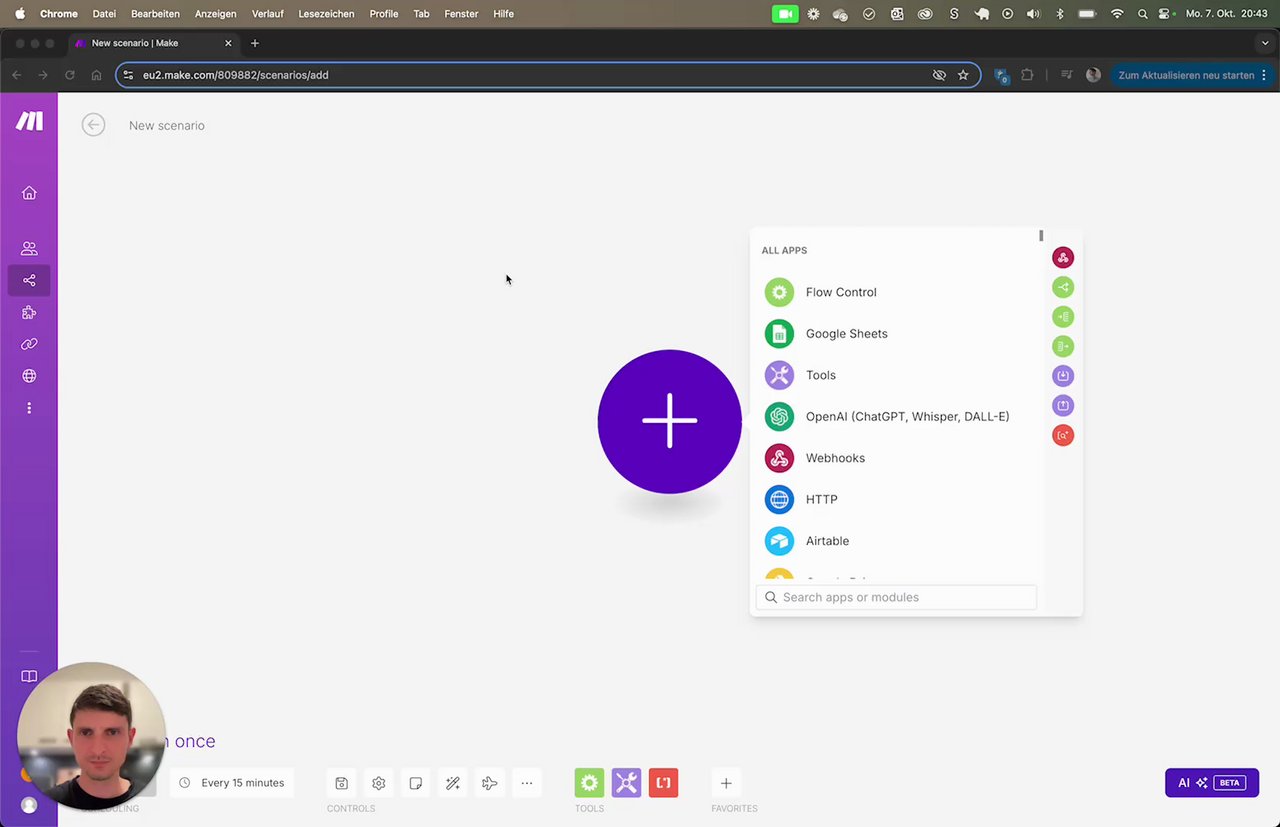Open the Every 15 minutes schedule setting

[232, 783]
